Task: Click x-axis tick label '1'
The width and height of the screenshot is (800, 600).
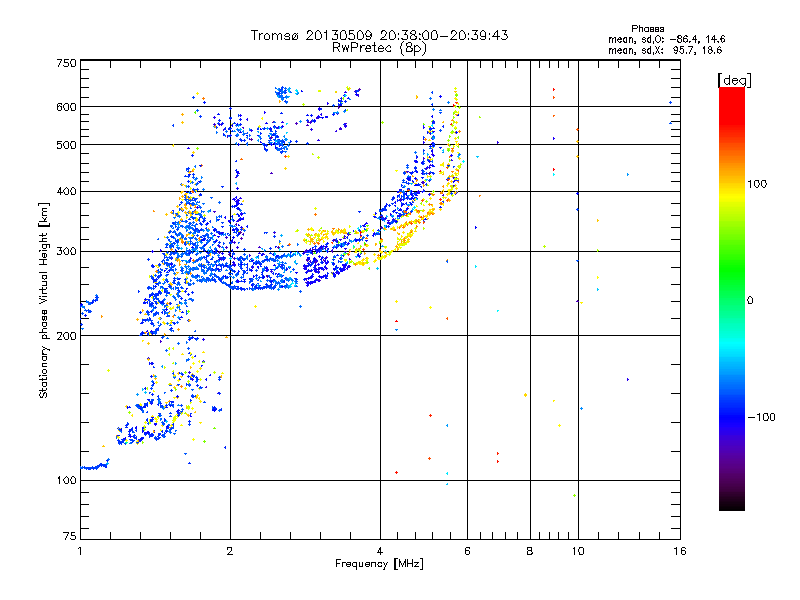Action: click(80, 551)
